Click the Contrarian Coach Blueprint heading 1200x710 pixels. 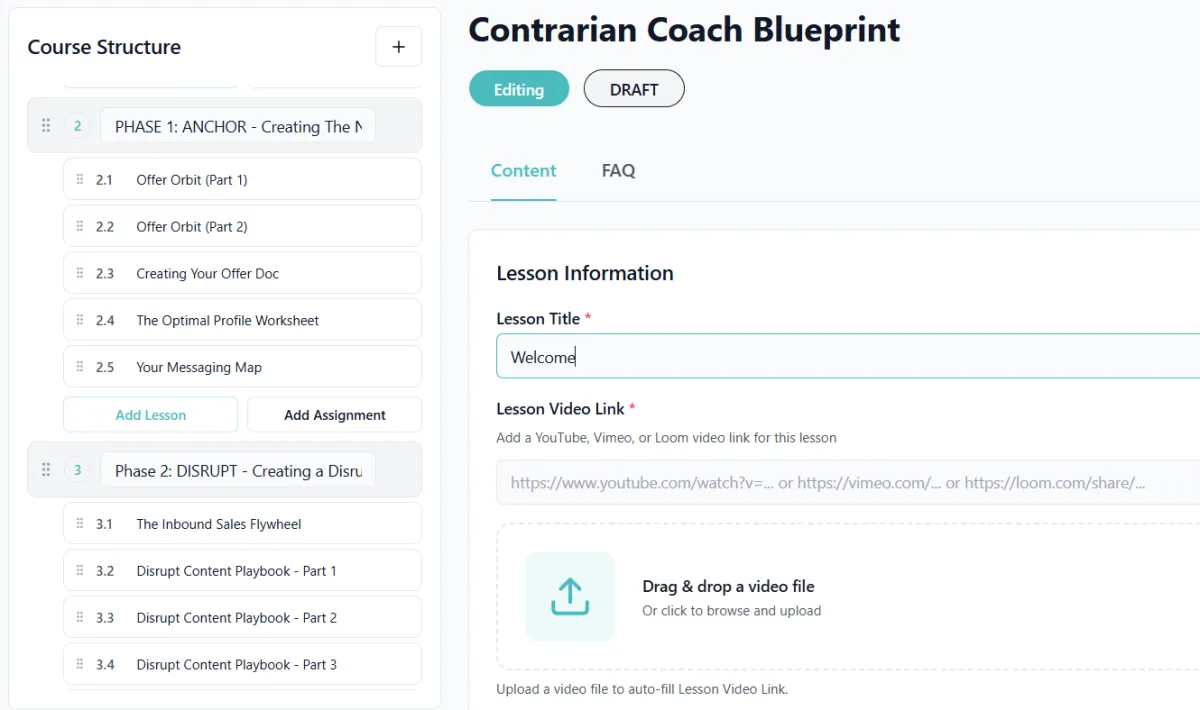[684, 30]
